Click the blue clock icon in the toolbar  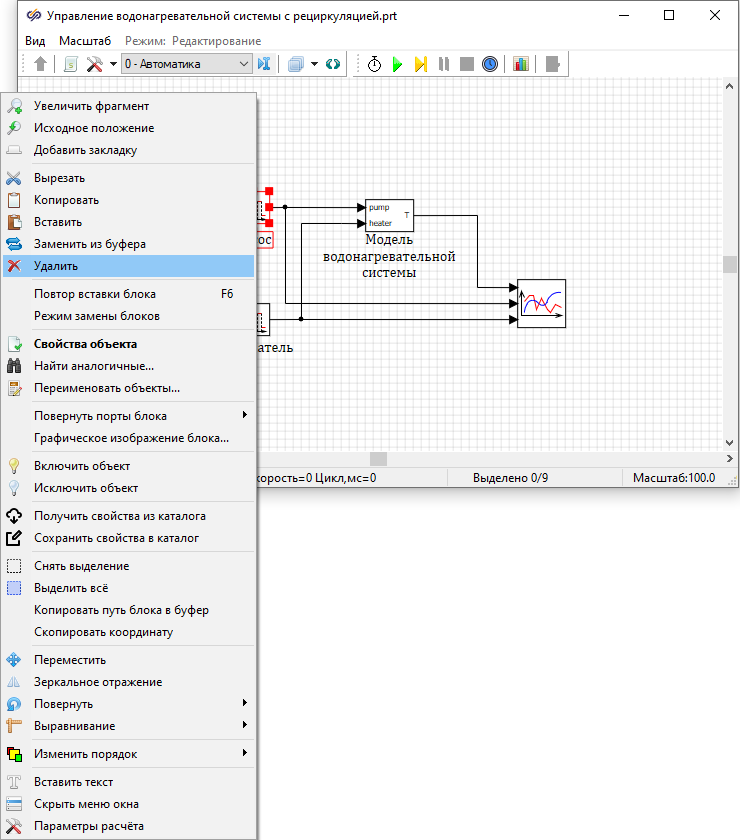[x=490, y=64]
